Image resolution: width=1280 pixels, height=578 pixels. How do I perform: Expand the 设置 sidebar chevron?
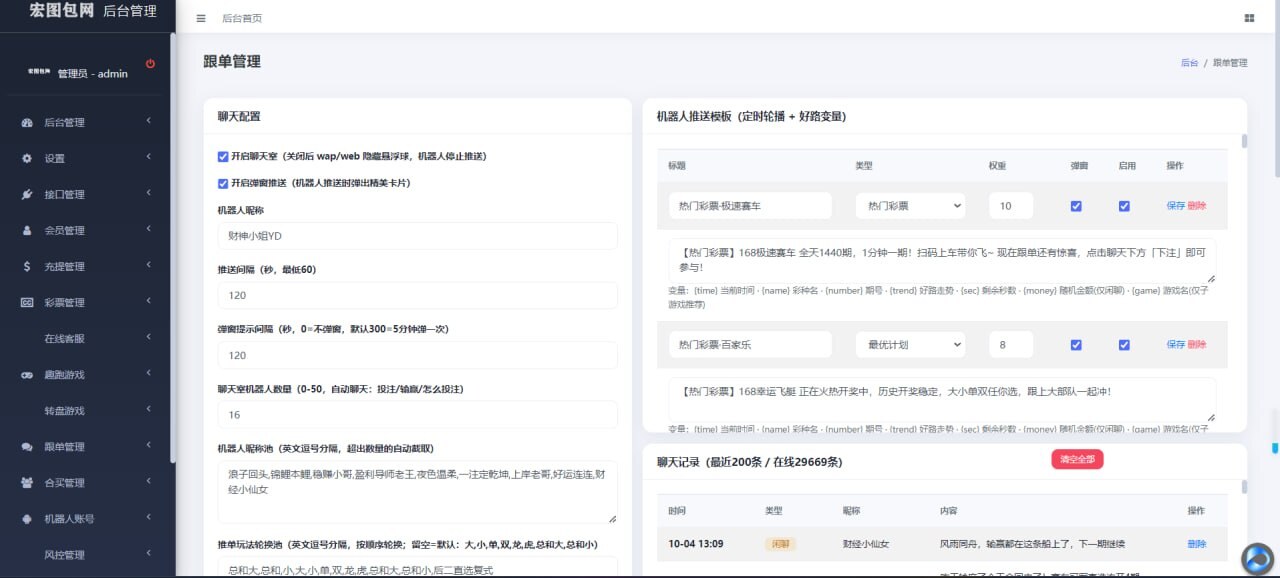pyautogui.click(x=148, y=158)
